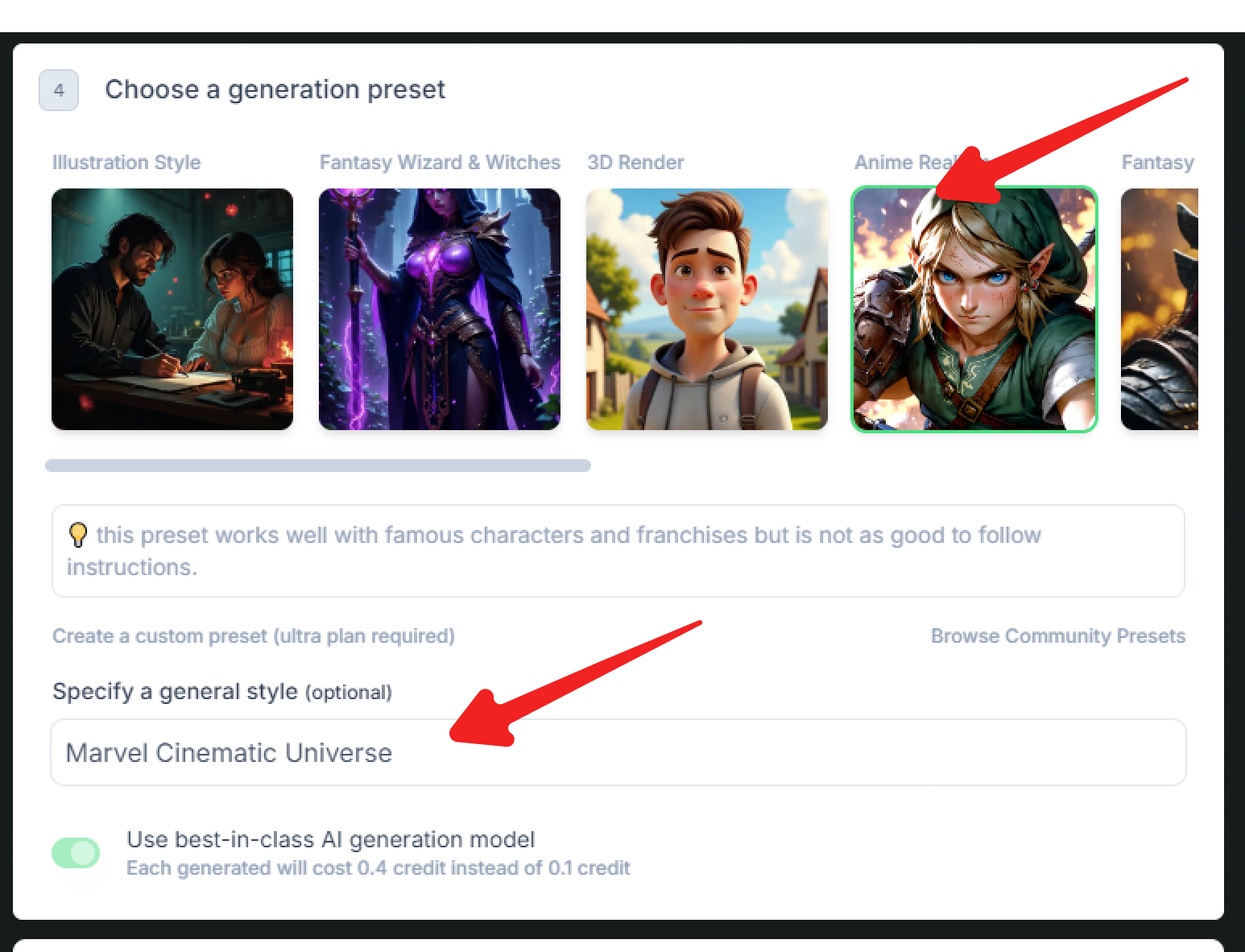
Task: Pick the 3D Render cartoon boy thumbnail
Action: click(707, 309)
